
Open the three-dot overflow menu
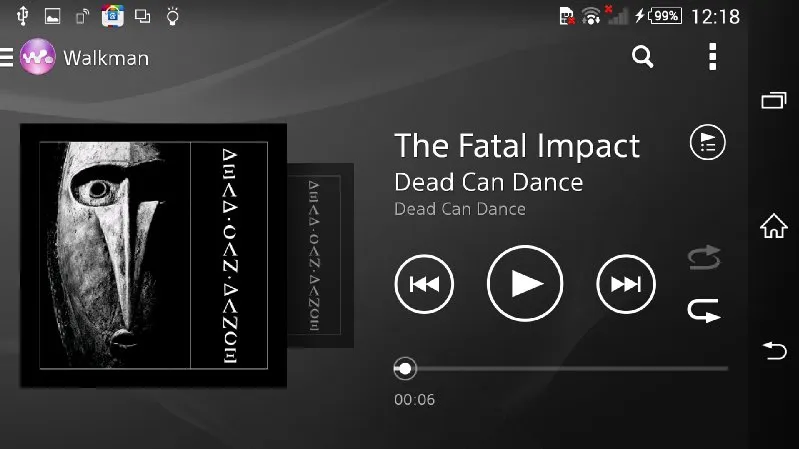pyautogui.click(x=712, y=57)
